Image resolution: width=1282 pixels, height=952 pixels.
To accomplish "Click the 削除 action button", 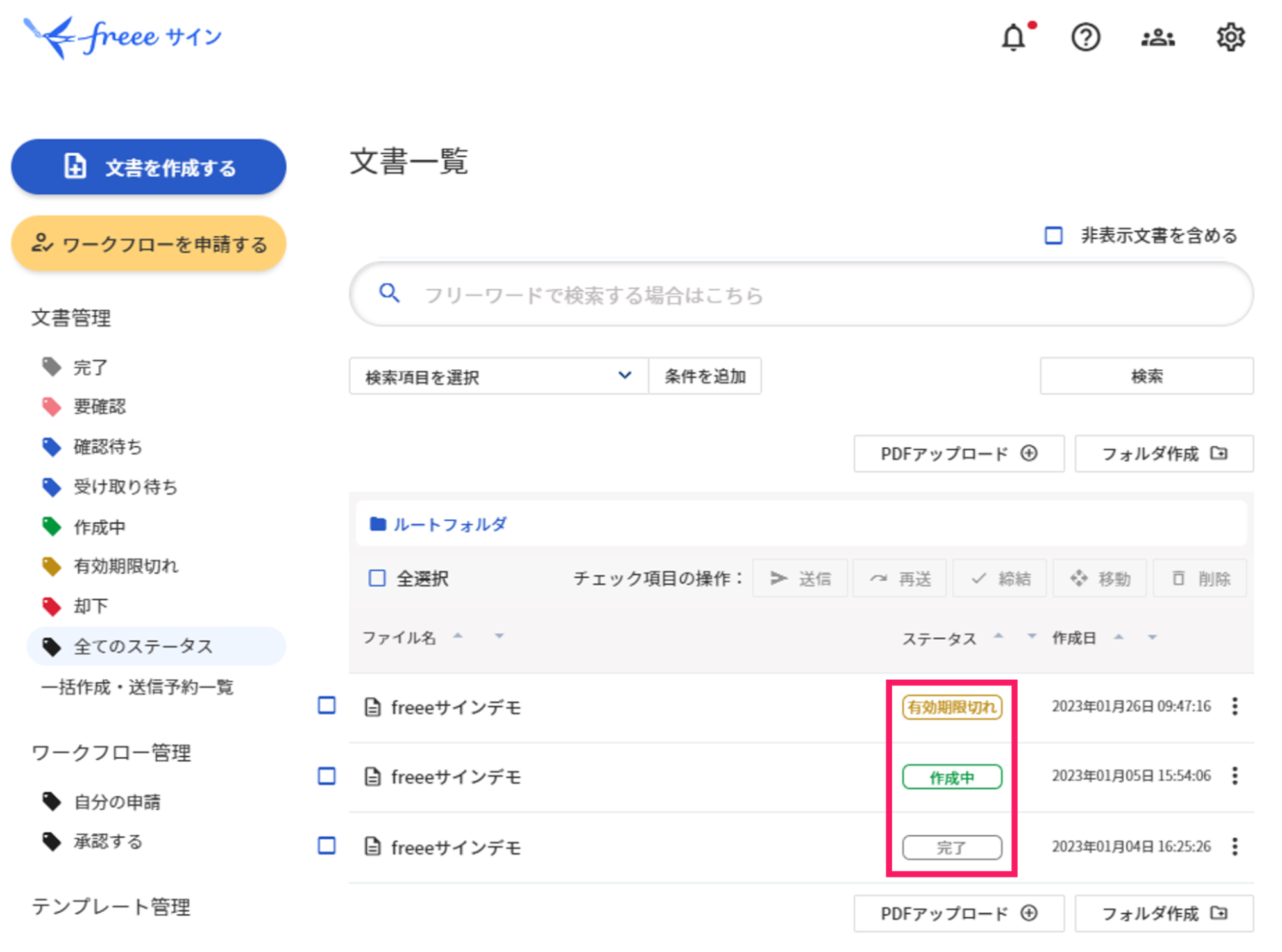I will pos(1200,578).
